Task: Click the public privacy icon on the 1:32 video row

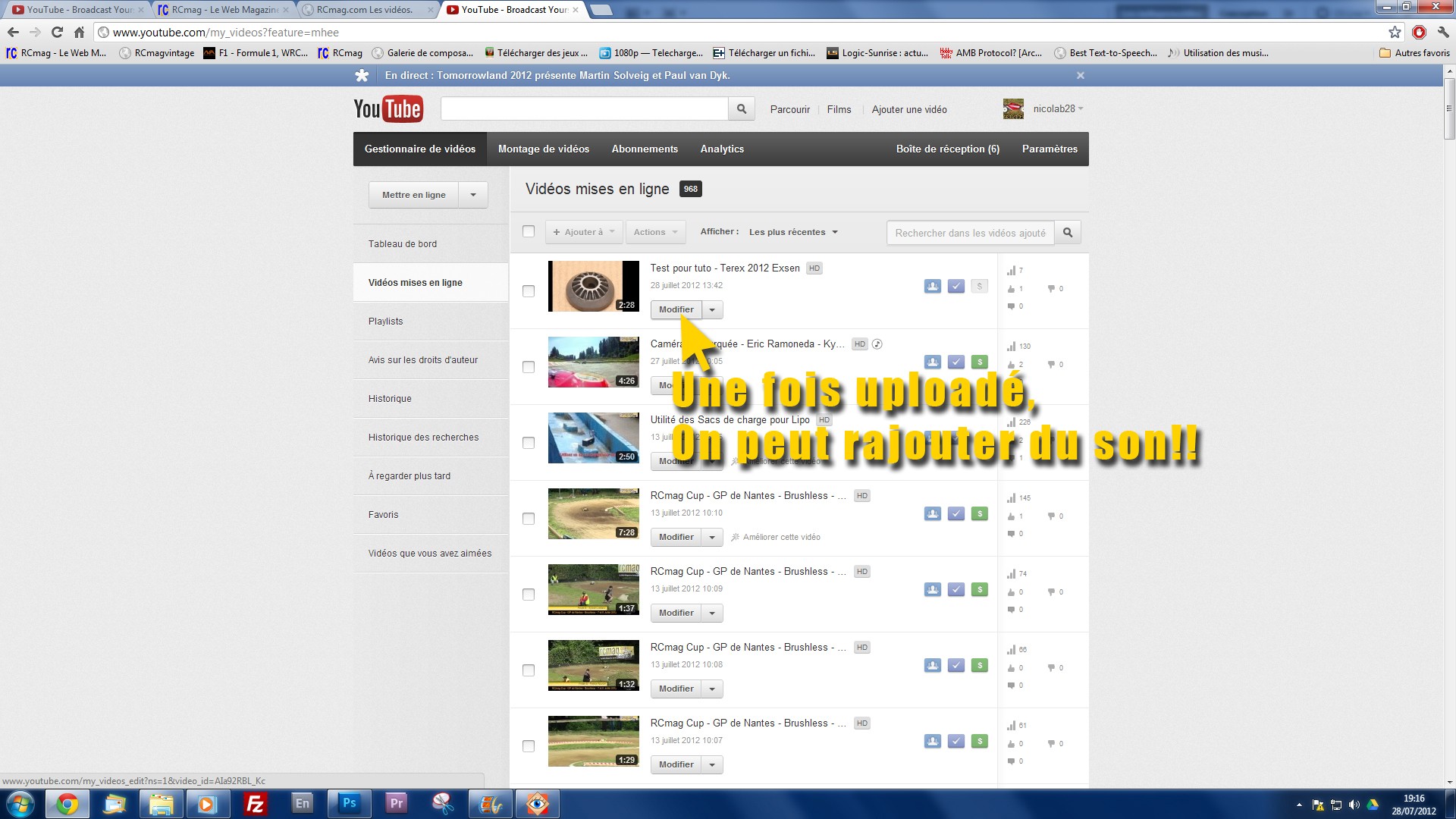Action: tap(933, 666)
